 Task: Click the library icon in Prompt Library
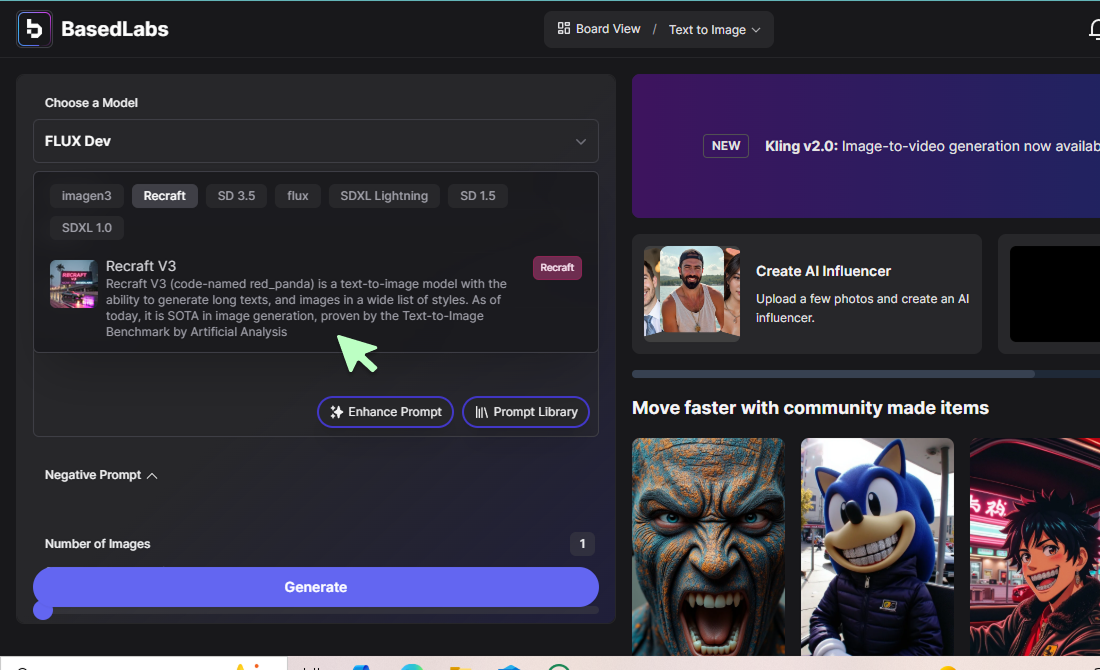(481, 412)
